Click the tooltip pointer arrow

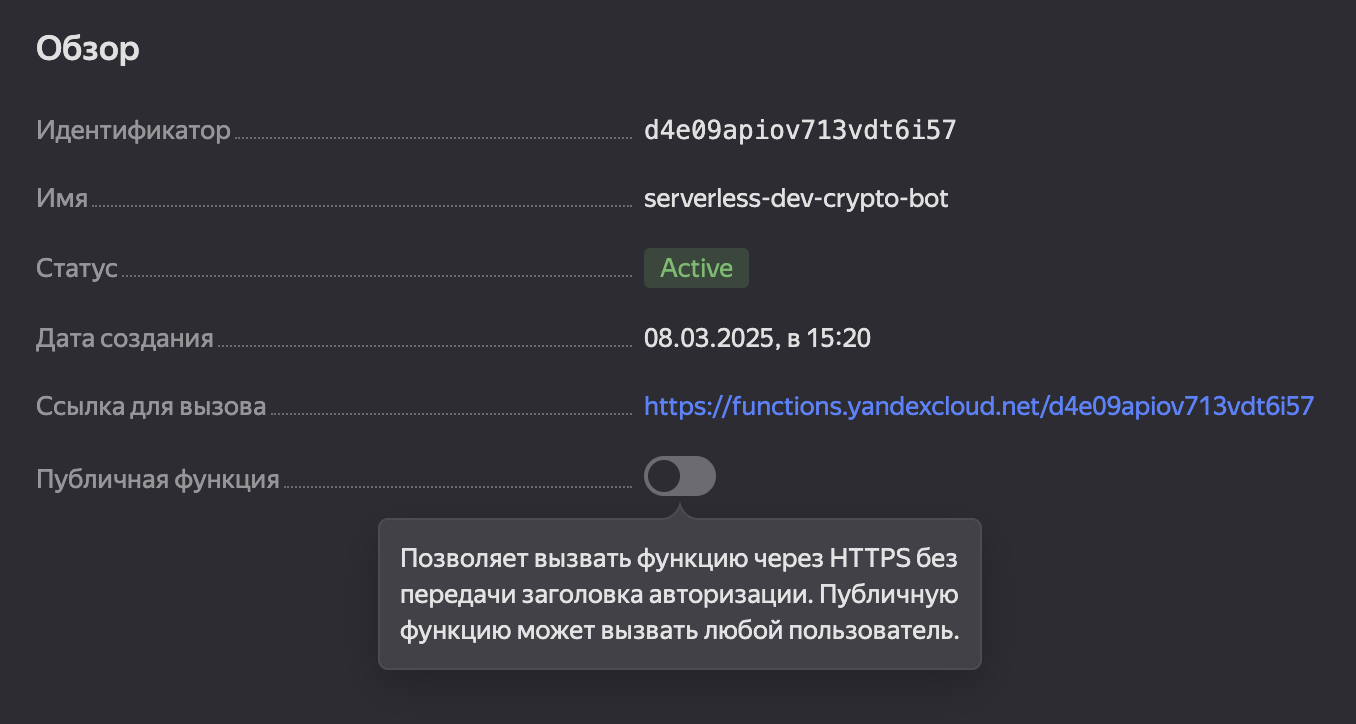pos(679,513)
